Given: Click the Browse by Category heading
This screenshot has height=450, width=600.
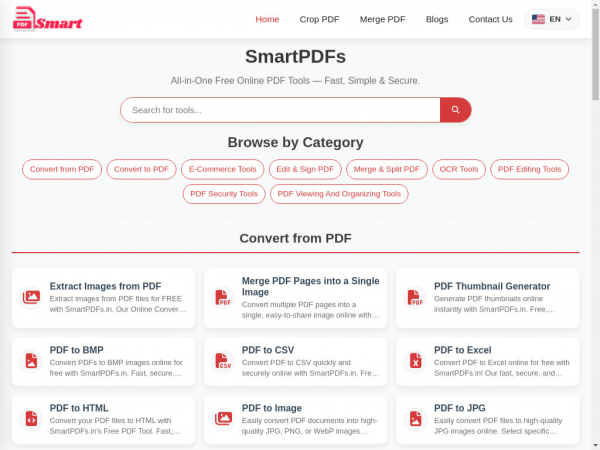Looking at the screenshot, I should (295, 142).
